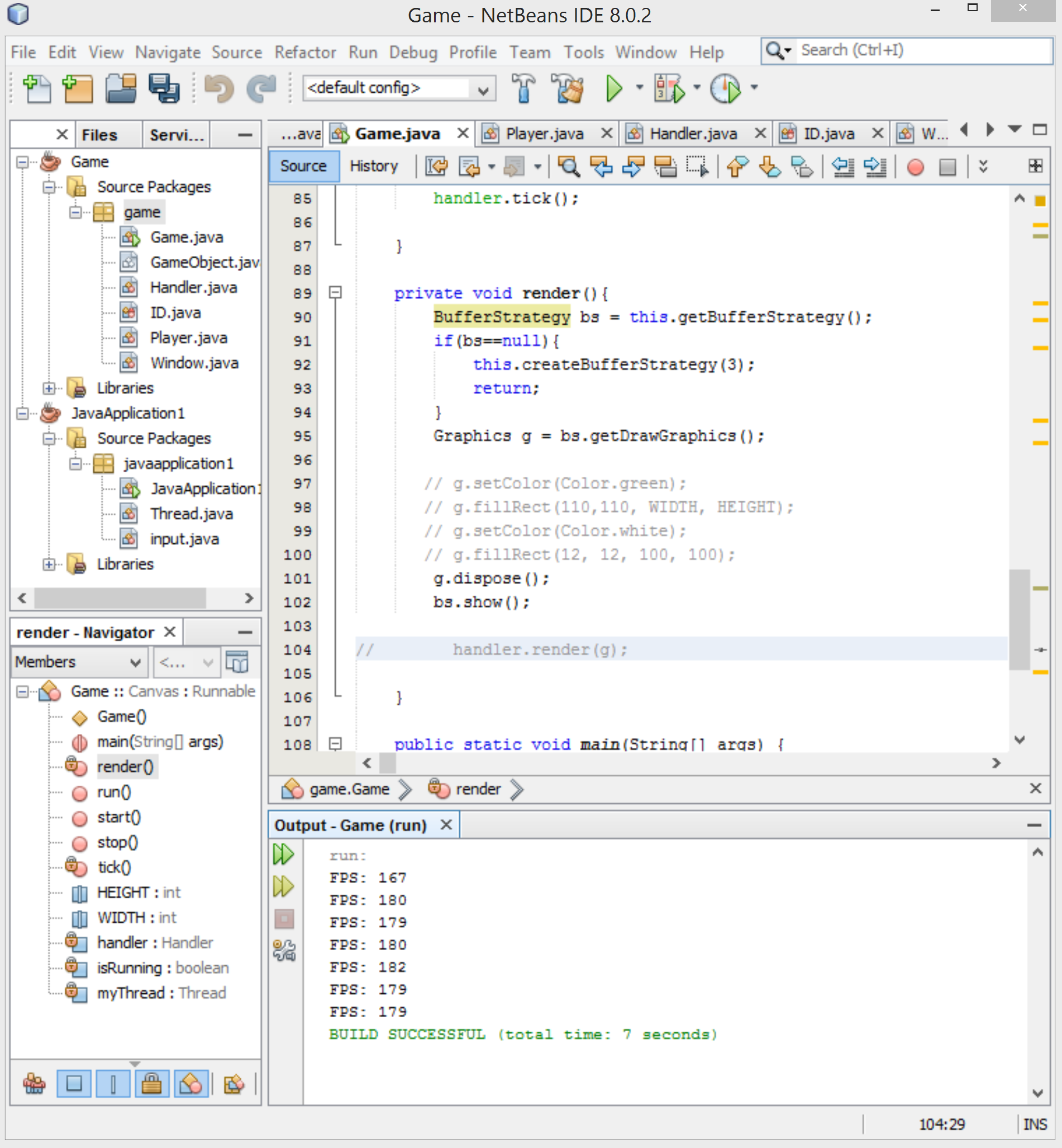Click the Clean and Build Project icon
Image resolution: width=1062 pixels, height=1148 pixels.
point(567,88)
